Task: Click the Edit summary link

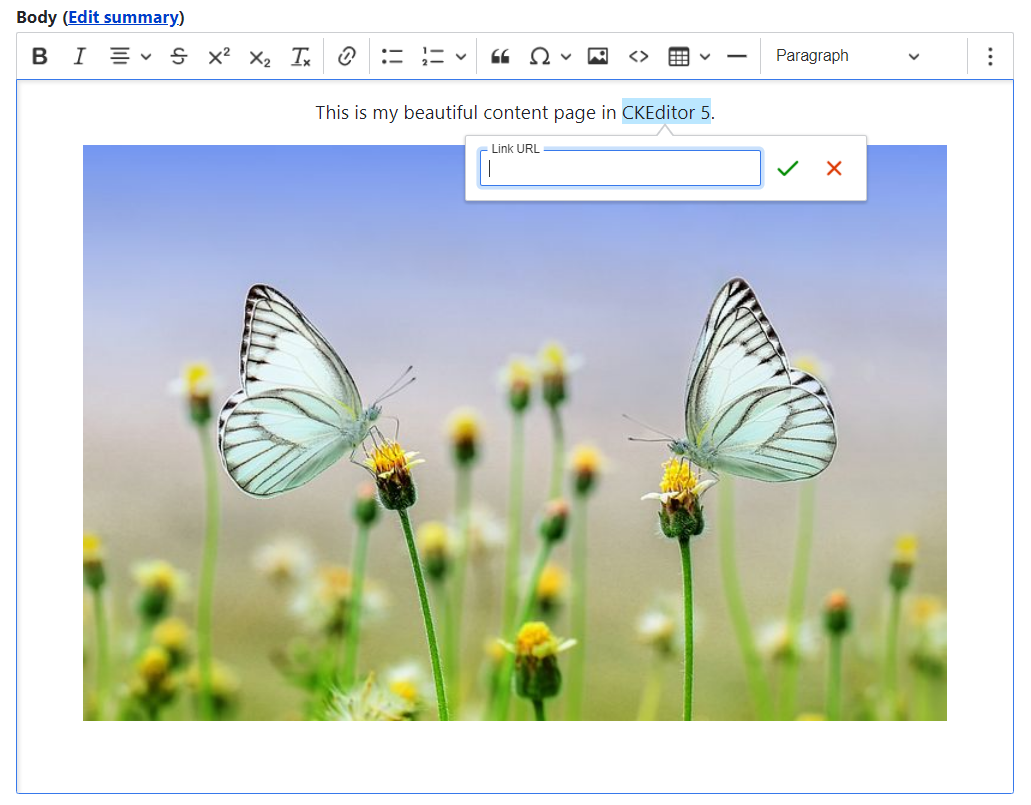Action: pos(122,16)
